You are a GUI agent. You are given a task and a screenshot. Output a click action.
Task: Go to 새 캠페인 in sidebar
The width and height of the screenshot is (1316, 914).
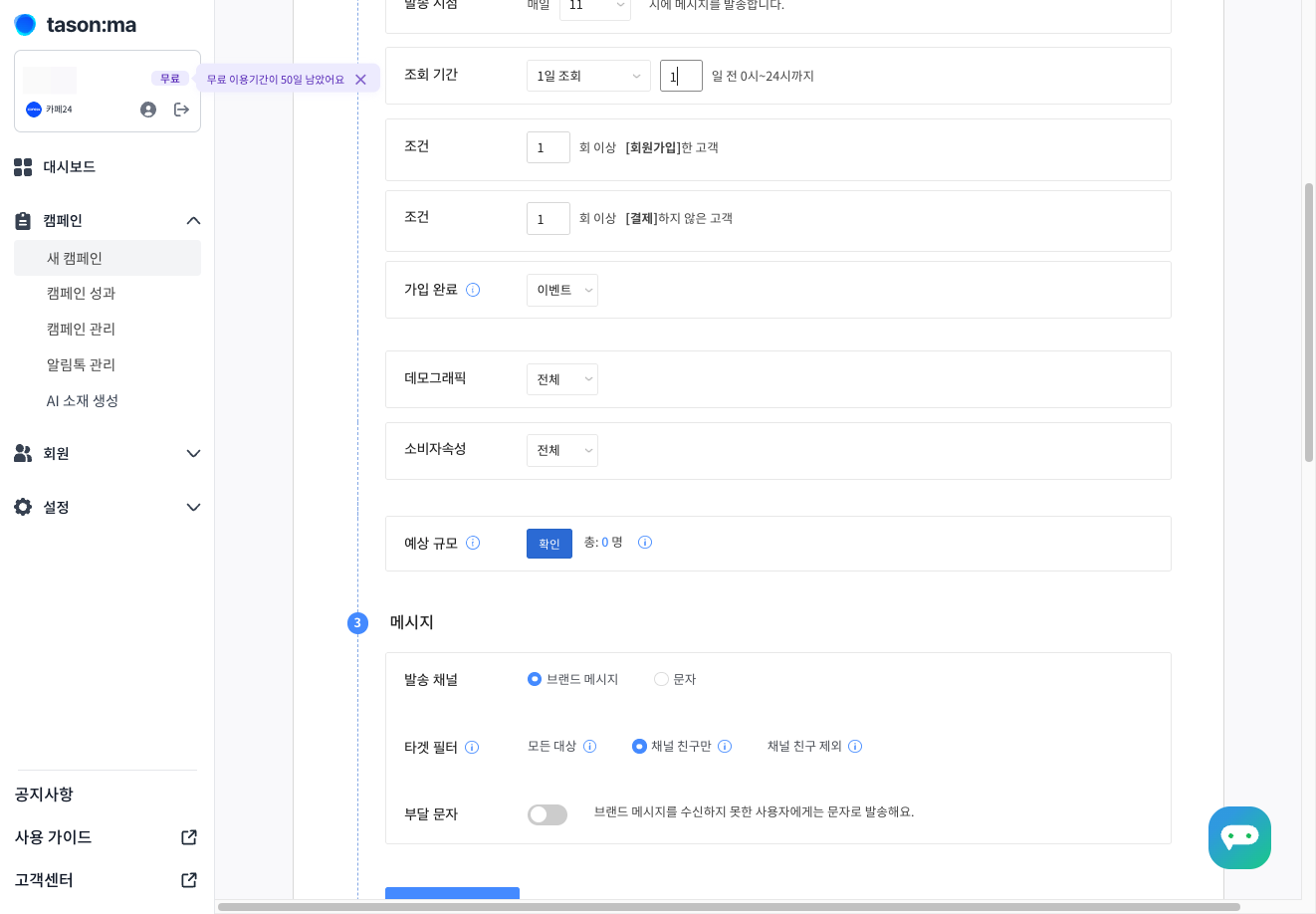pos(108,258)
